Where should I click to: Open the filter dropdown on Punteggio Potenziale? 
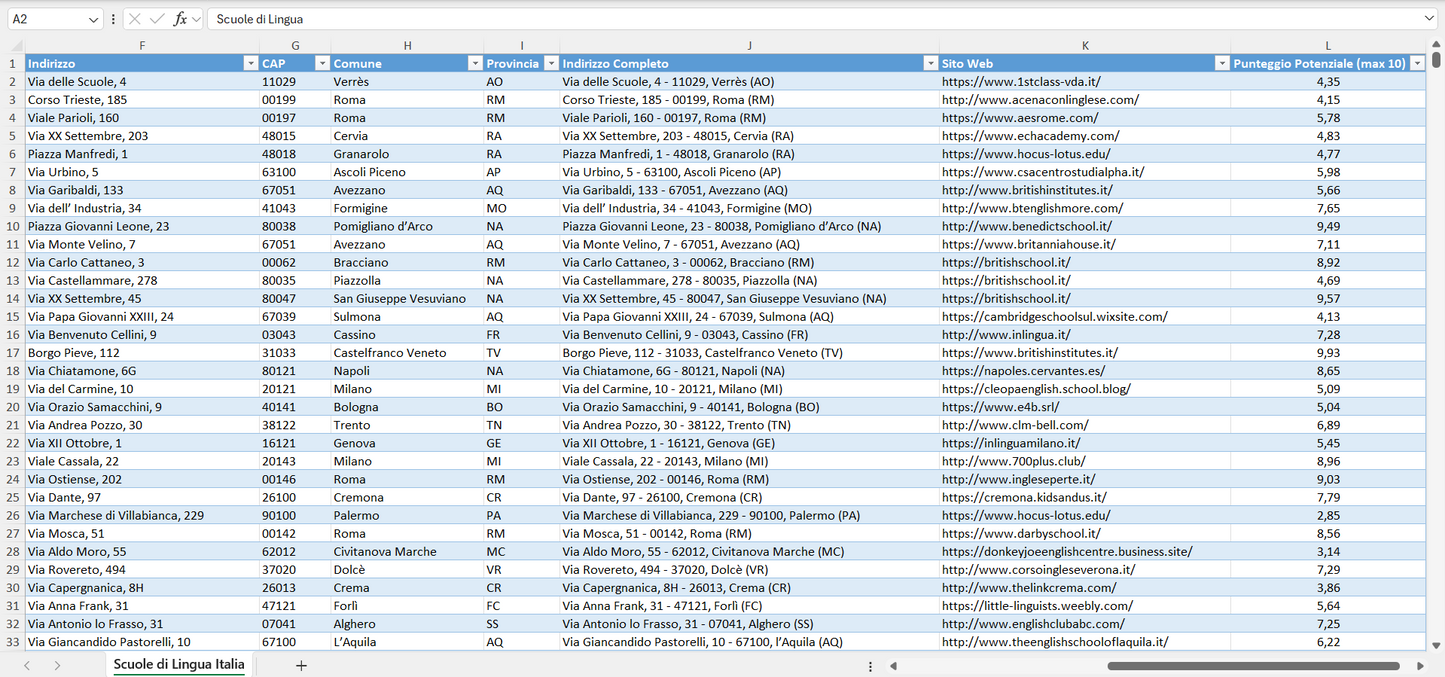pyautogui.click(x=1418, y=62)
